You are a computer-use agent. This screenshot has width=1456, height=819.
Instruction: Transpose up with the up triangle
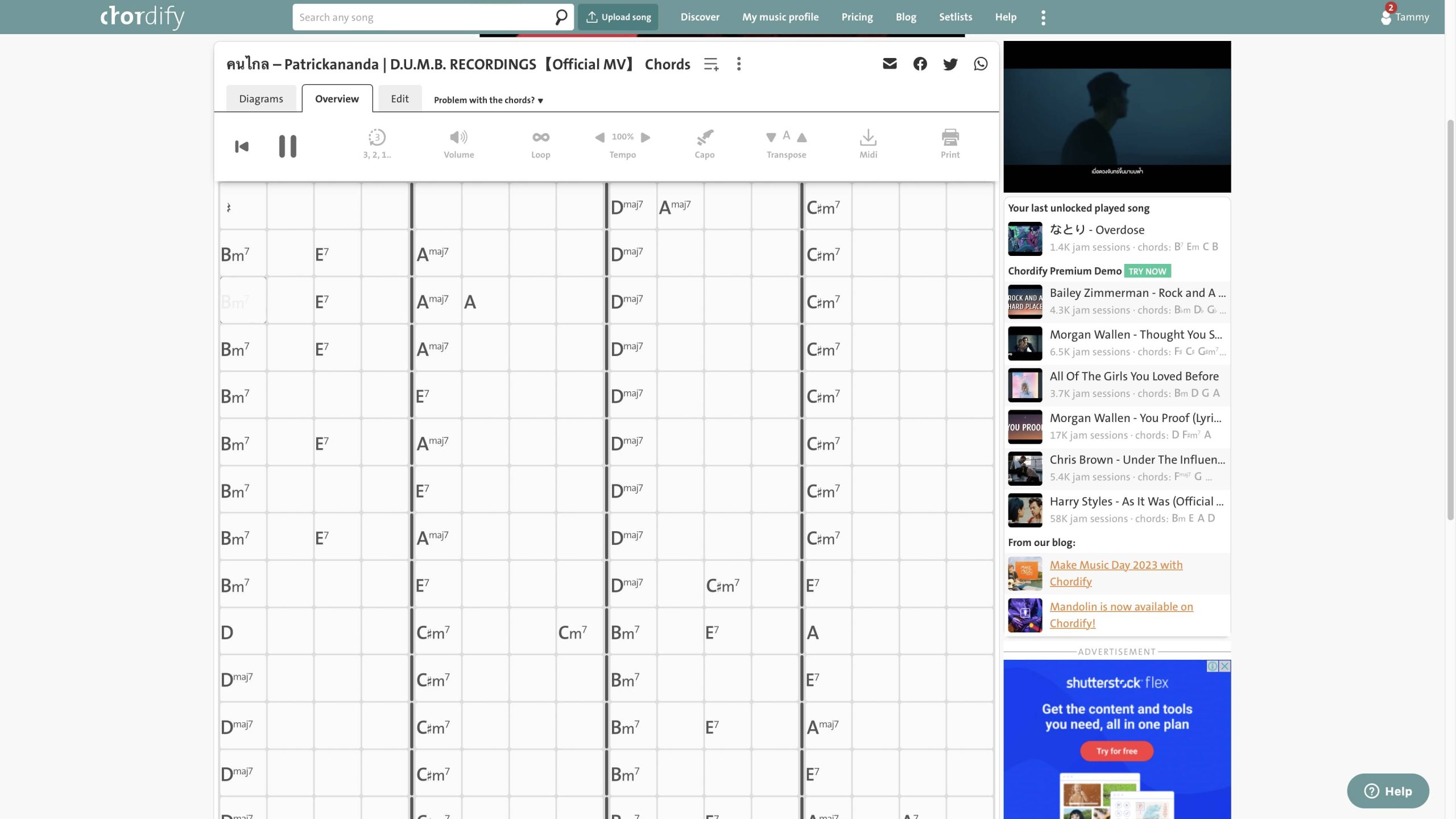(802, 137)
